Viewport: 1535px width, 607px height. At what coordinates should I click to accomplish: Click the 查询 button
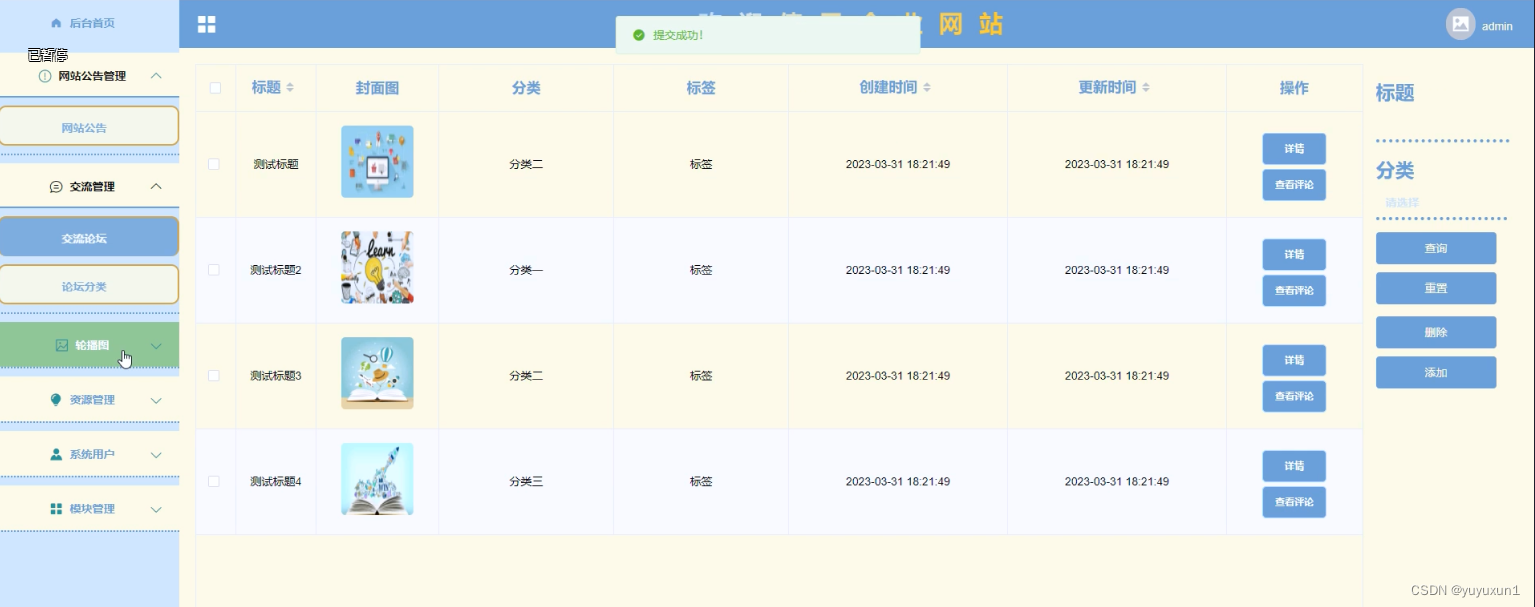point(1436,248)
